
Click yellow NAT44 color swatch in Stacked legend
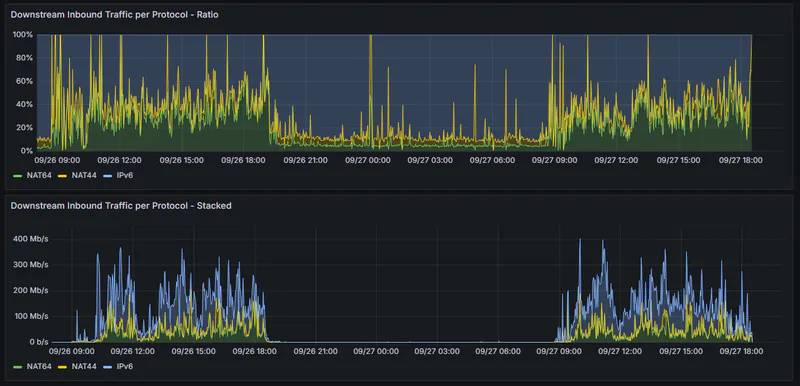pyautogui.click(x=62, y=366)
